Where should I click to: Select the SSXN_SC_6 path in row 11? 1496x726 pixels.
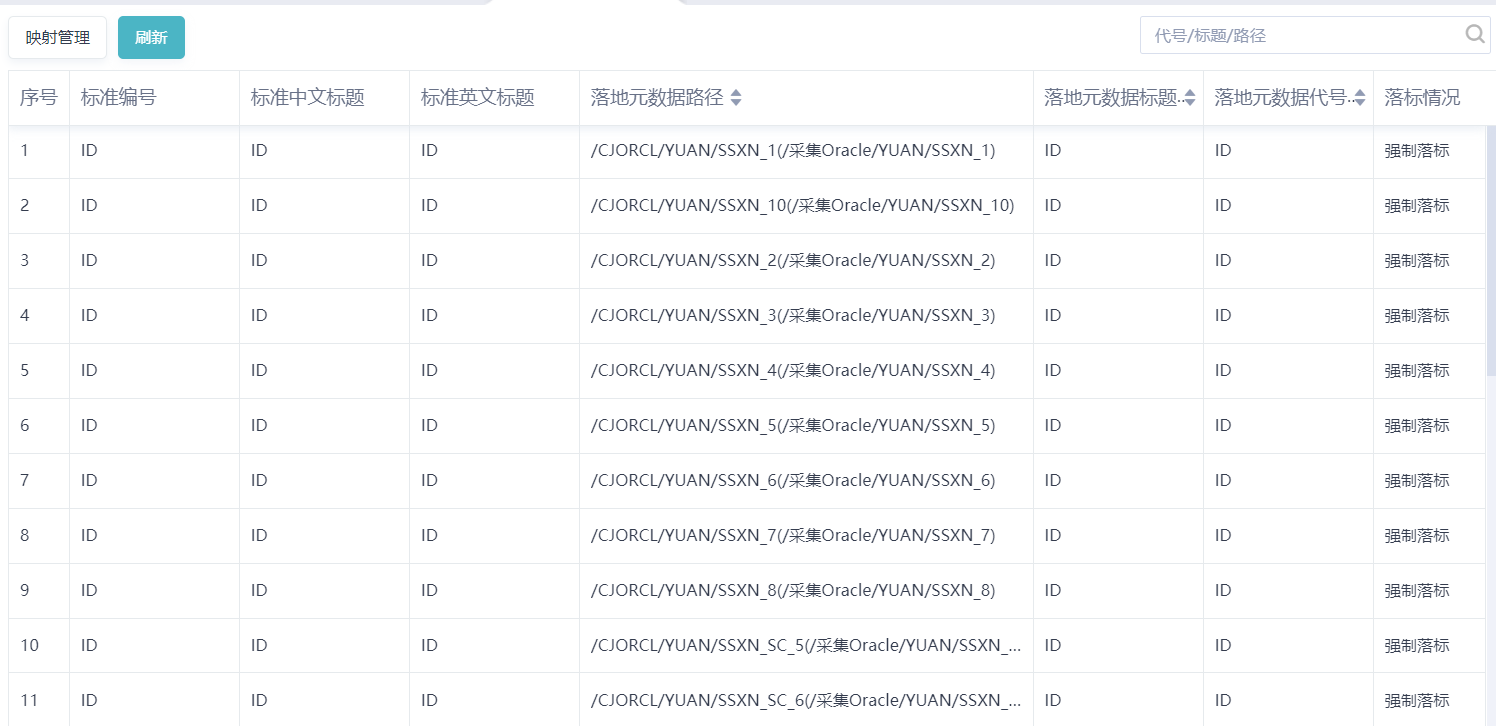click(x=805, y=701)
